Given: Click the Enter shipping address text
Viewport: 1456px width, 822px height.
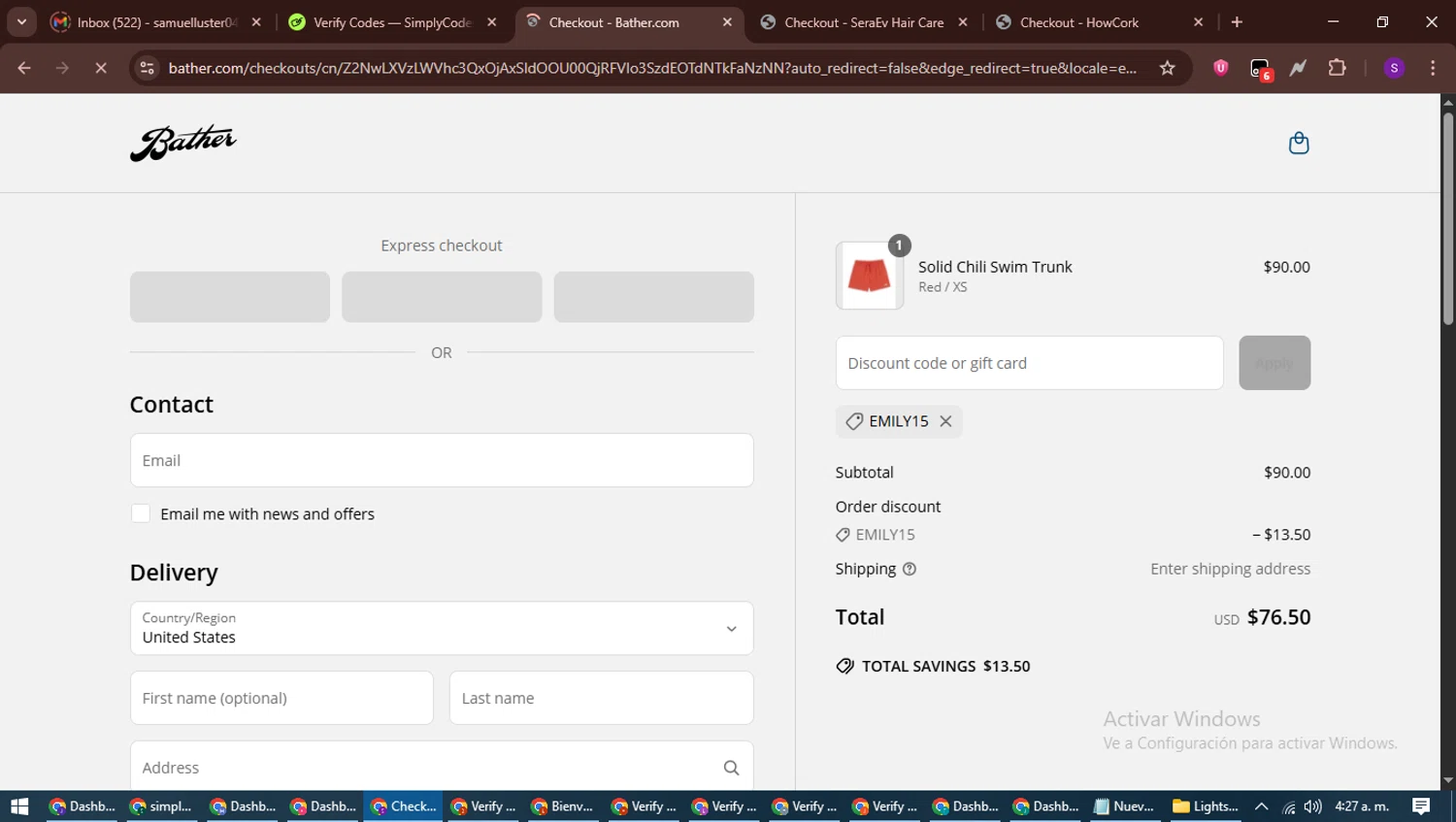Looking at the screenshot, I should pyautogui.click(x=1230, y=569).
